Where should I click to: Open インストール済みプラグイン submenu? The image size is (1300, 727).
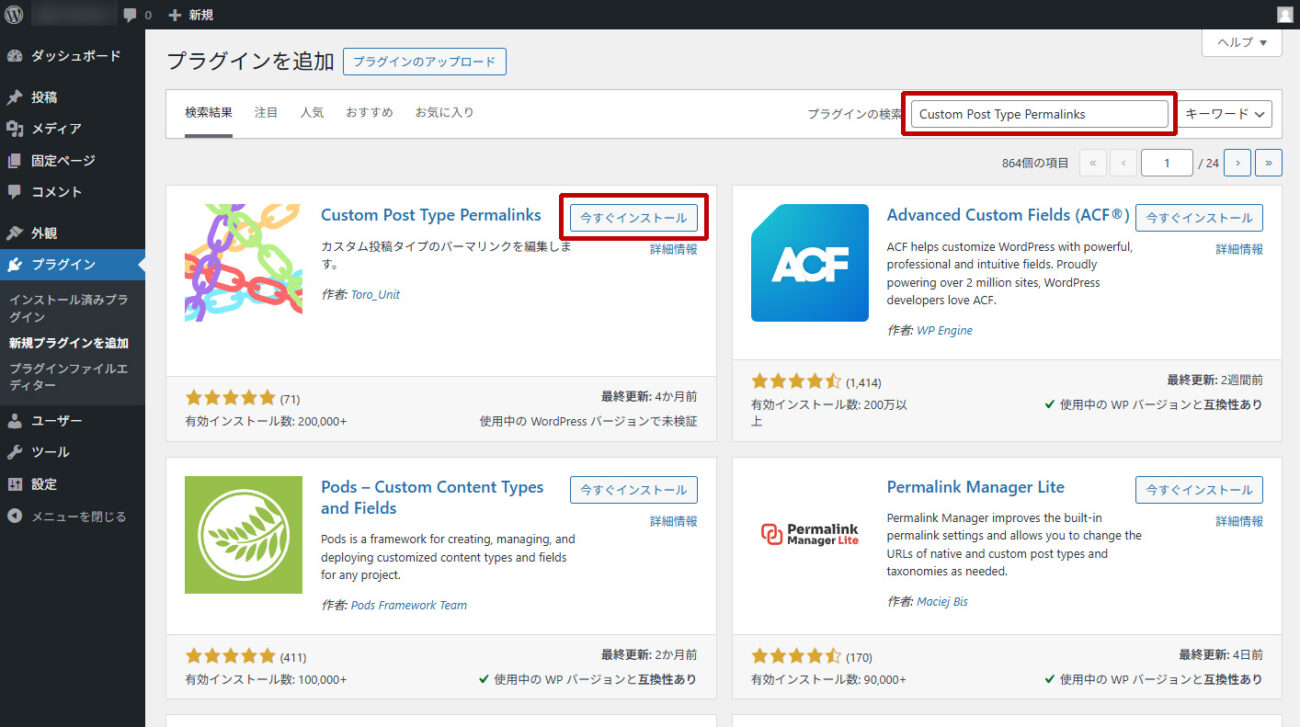68,308
